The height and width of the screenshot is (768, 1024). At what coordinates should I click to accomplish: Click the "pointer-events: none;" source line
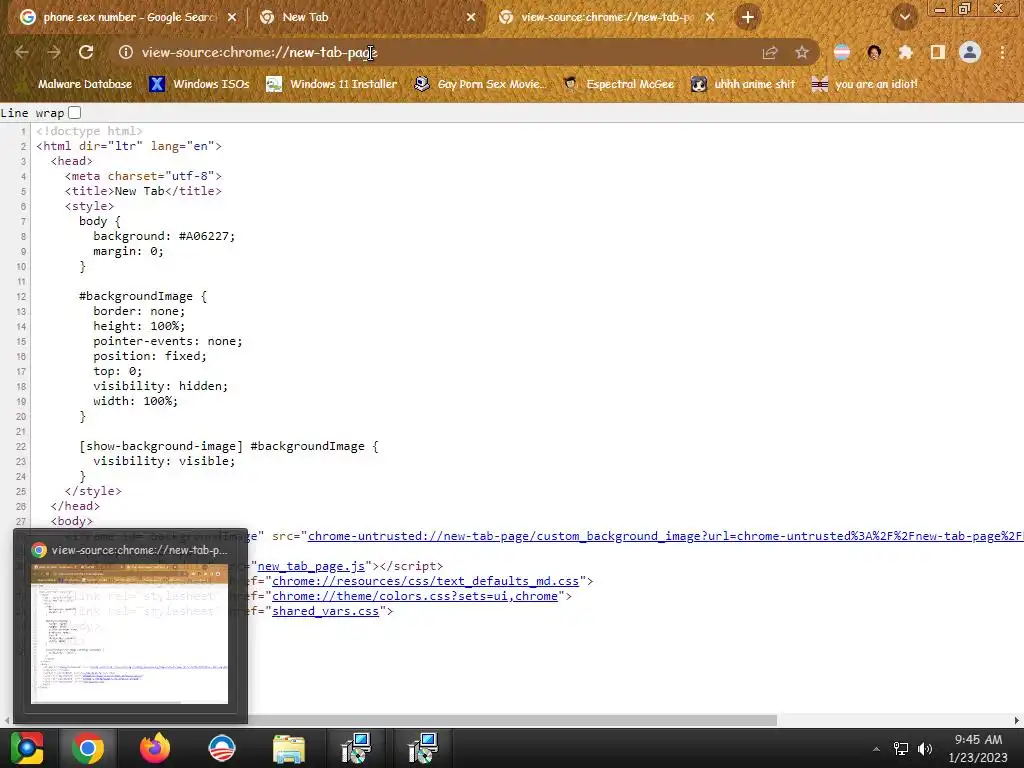click(x=167, y=342)
